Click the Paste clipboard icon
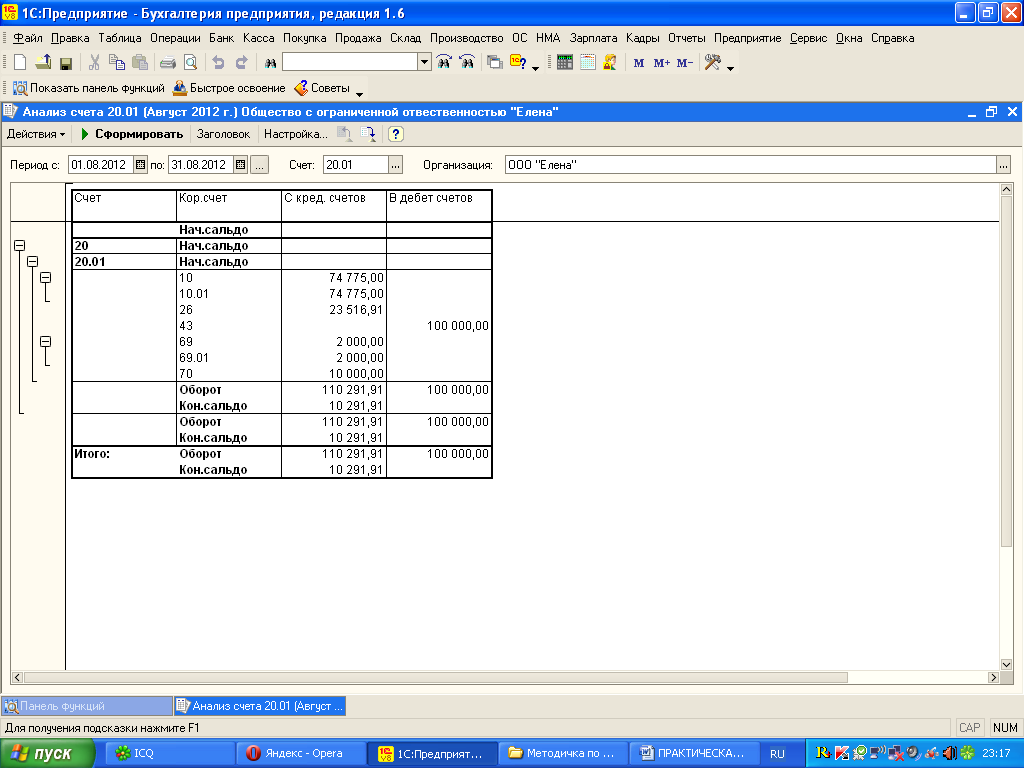Image resolution: width=1024 pixels, height=768 pixels. [x=140, y=63]
